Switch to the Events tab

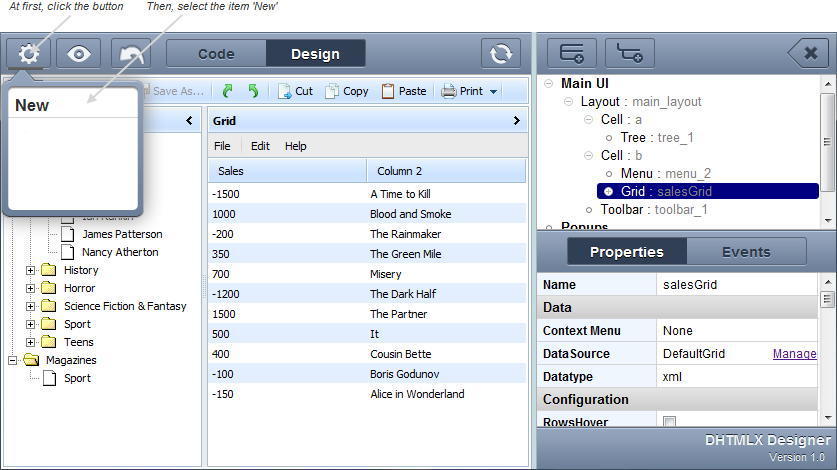[x=746, y=252]
